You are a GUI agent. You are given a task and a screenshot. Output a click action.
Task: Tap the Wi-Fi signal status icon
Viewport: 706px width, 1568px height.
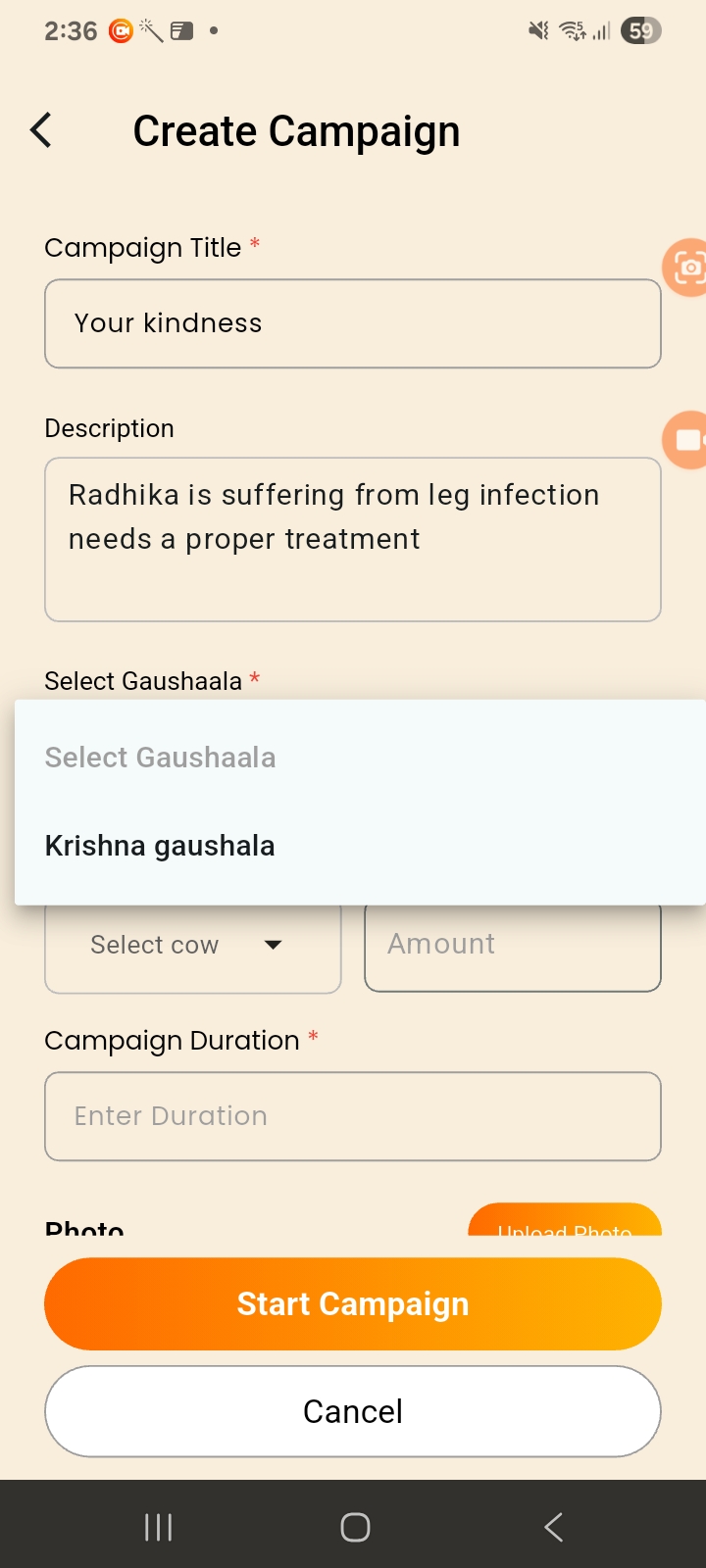click(x=573, y=31)
